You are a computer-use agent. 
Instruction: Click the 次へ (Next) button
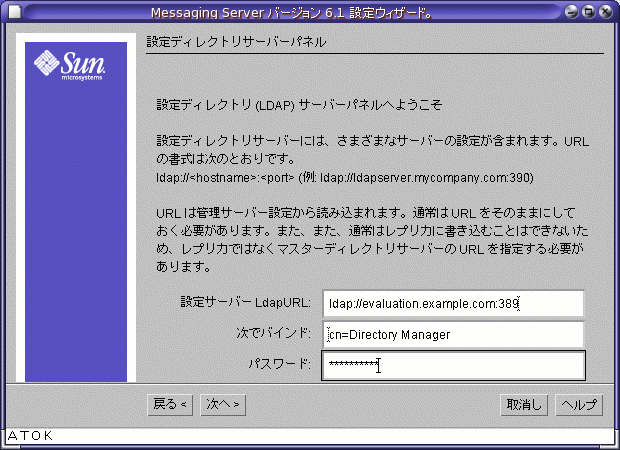(223, 405)
